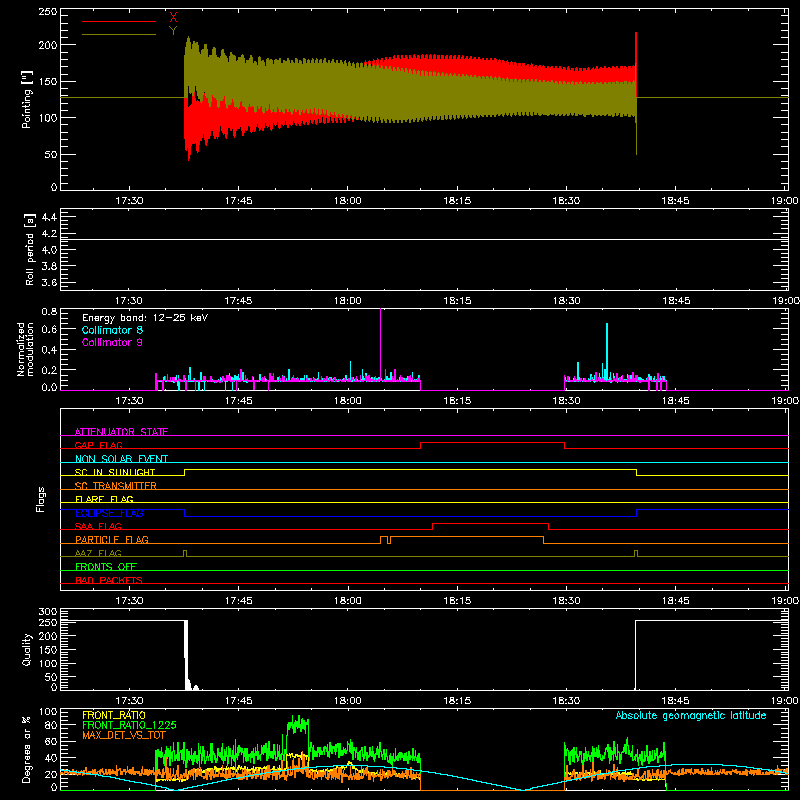800x800 pixels.
Task: Select the BAD_PACKETS flag label
Action: point(109,580)
